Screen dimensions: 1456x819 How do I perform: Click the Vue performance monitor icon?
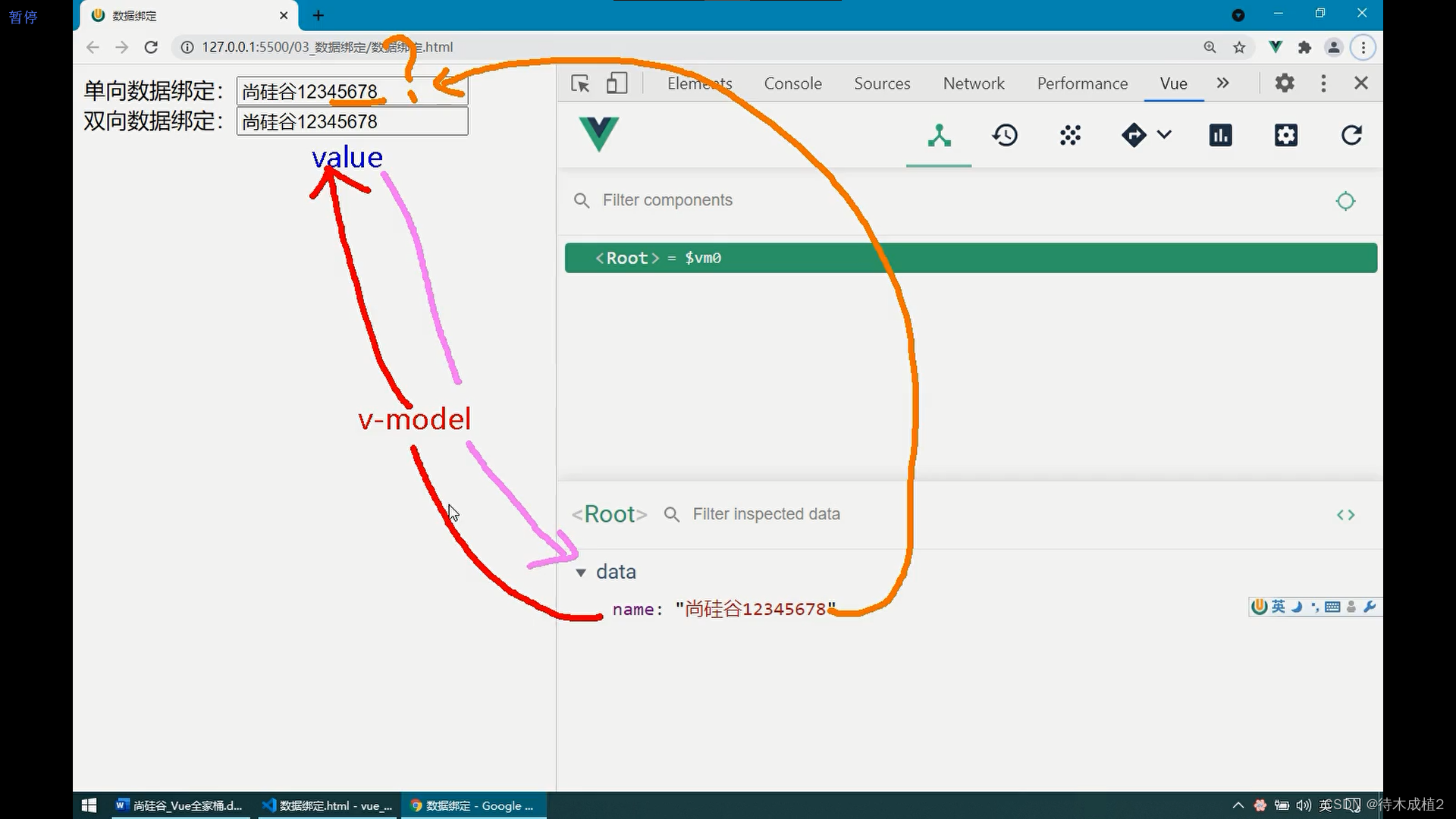click(1221, 135)
